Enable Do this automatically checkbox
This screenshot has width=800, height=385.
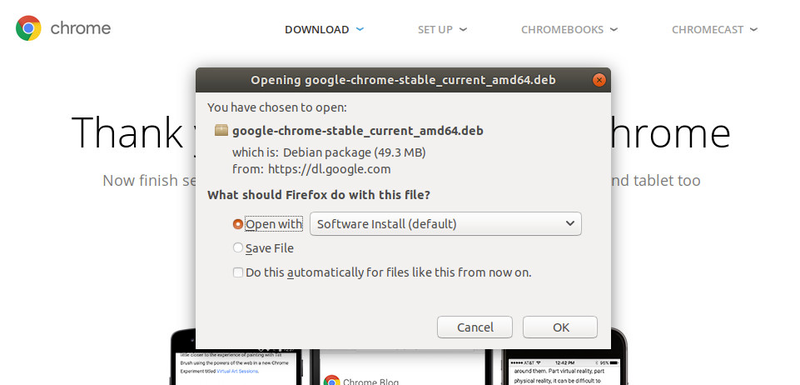click(238, 272)
